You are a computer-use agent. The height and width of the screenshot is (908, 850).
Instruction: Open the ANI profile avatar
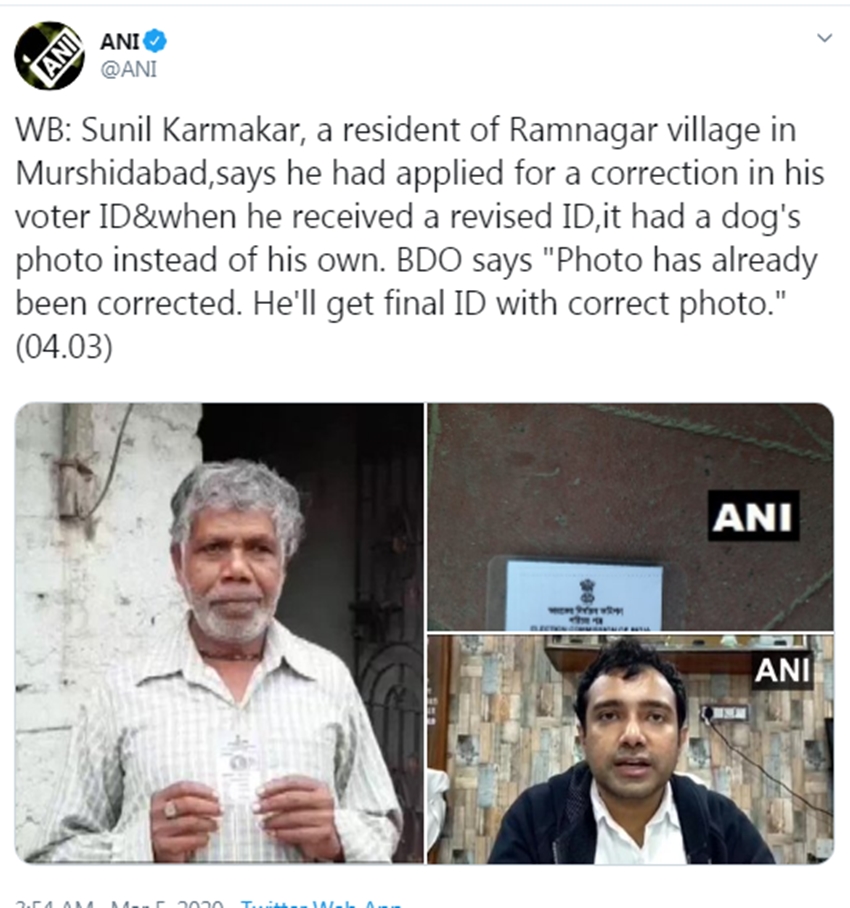pos(49,56)
